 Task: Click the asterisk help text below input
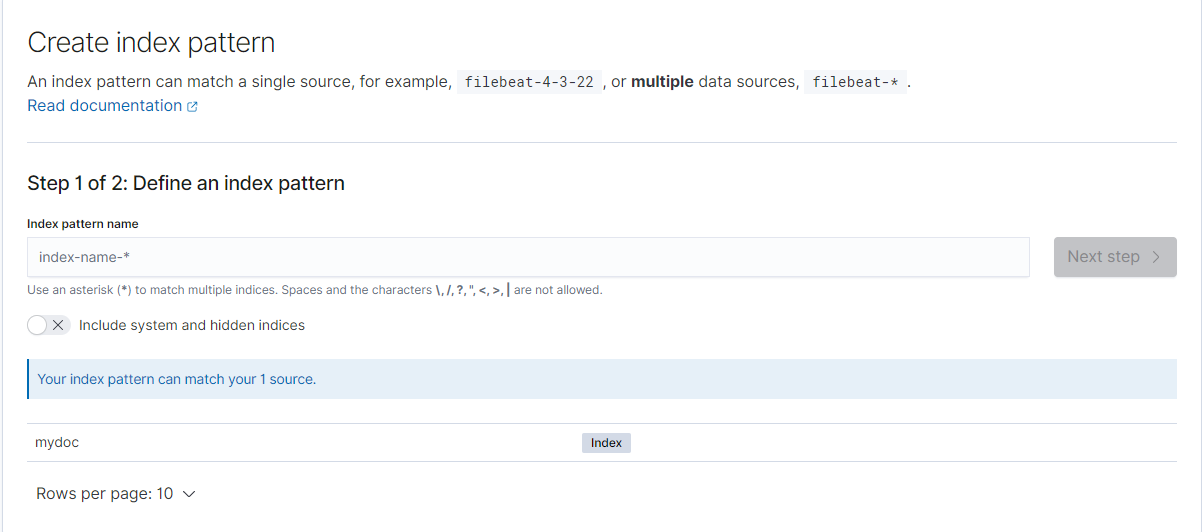(x=315, y=290)
